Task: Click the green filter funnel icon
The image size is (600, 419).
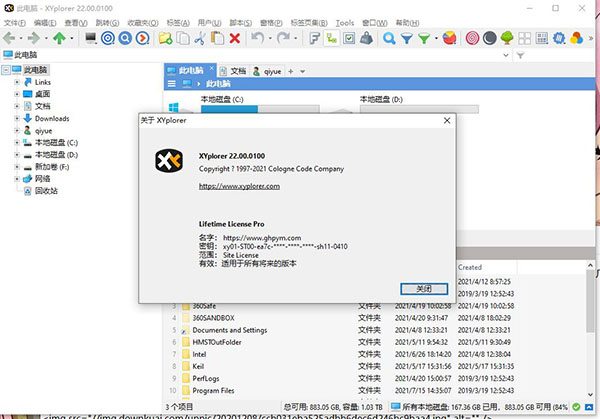Action: [424, 38]
